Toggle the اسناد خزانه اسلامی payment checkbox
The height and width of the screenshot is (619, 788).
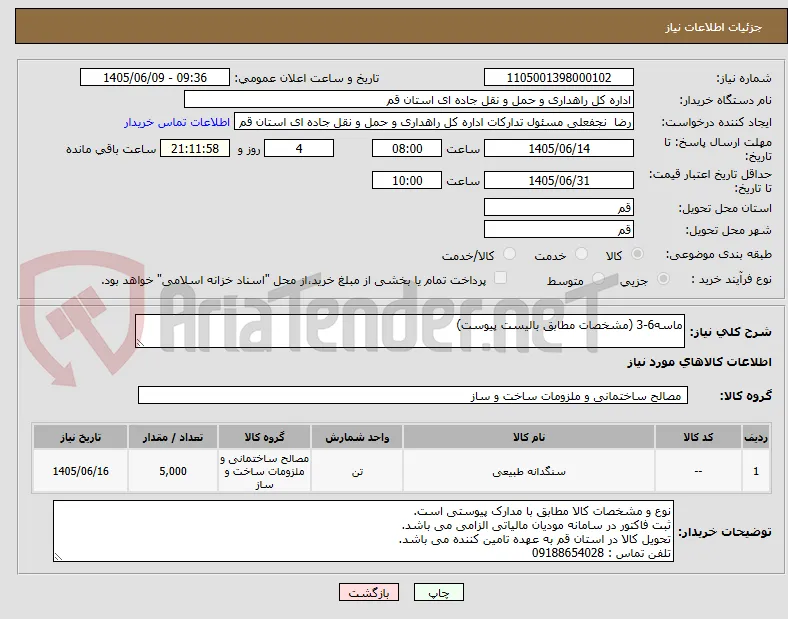(x=501, y=278)
